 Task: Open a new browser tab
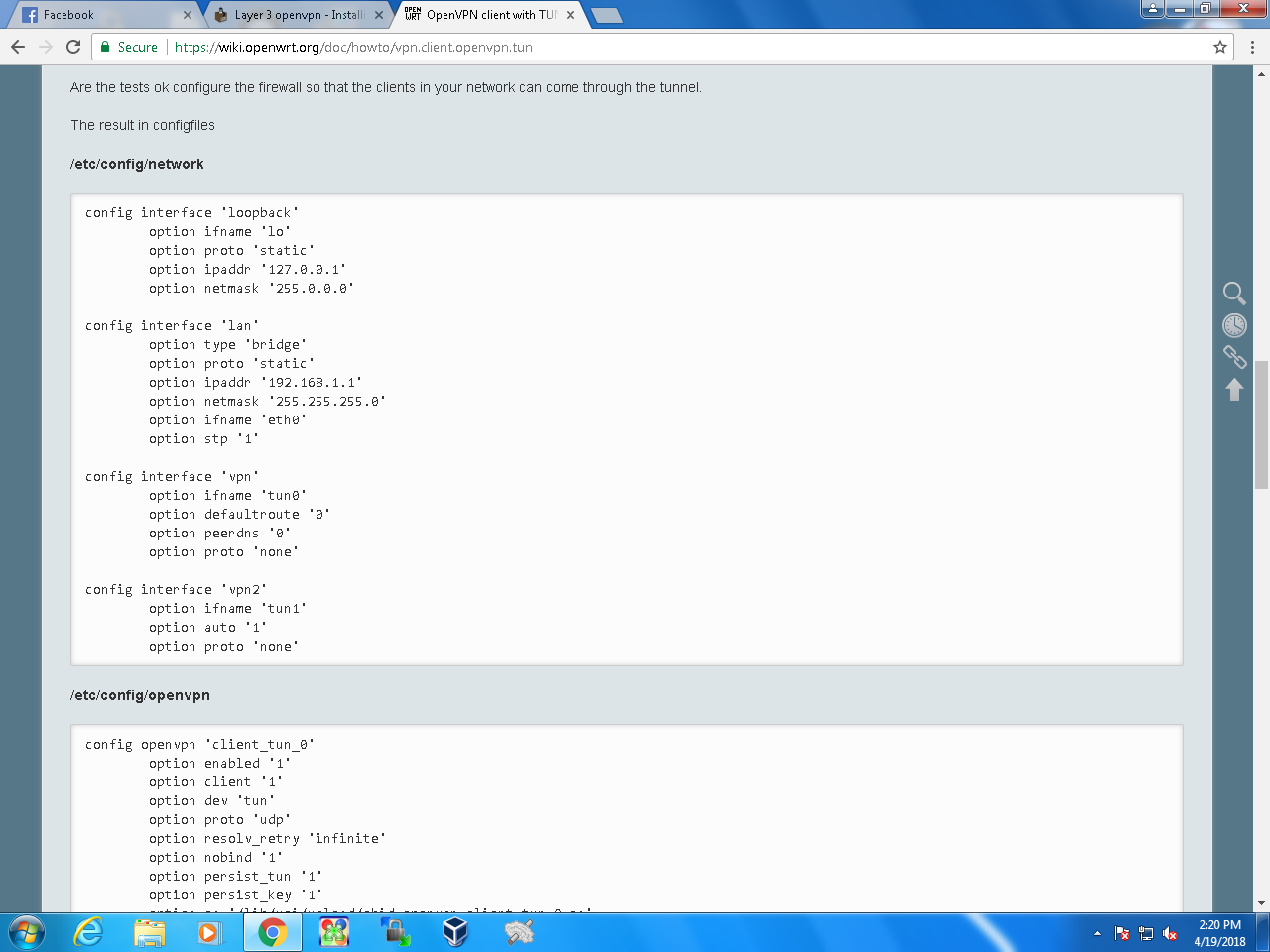607,15
